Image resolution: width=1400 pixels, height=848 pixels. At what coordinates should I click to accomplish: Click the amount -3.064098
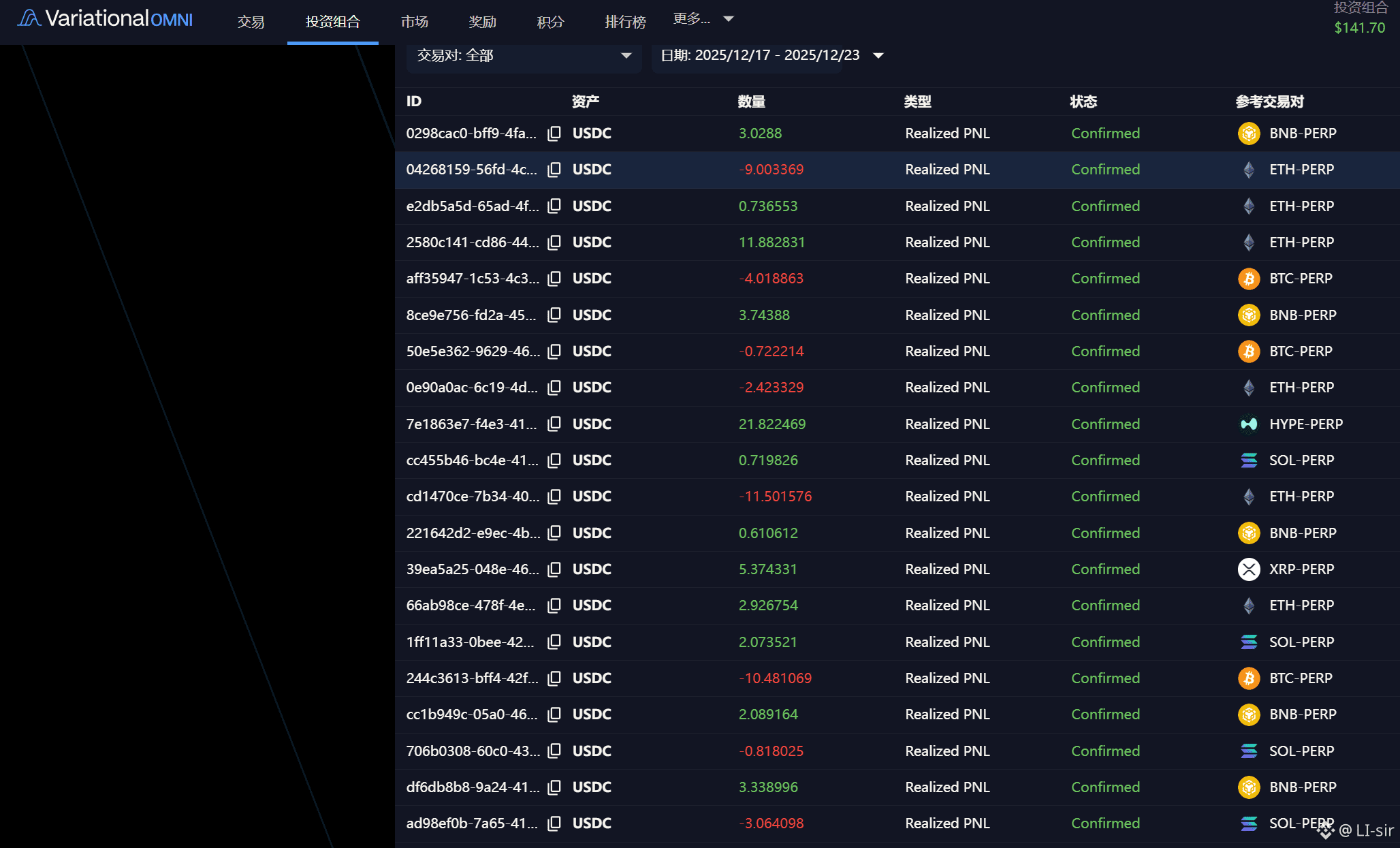click(x=771, y=823)
